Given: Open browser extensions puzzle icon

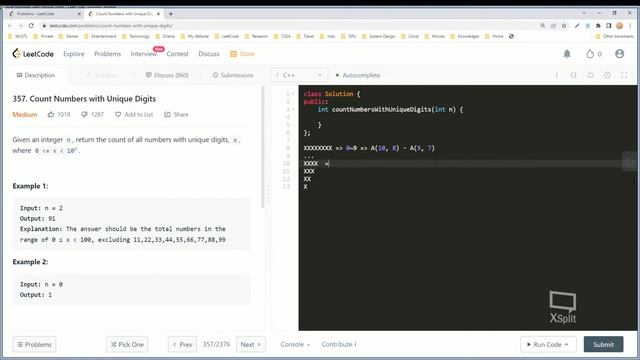Looking at the screenshot, I should click(x=598, y=25).
